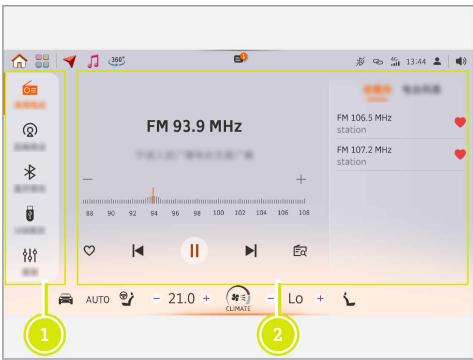Open driver seat steering wheel heating icon
Image resolution: width=473 pixels, height=360 pixels.
point(127,299)
